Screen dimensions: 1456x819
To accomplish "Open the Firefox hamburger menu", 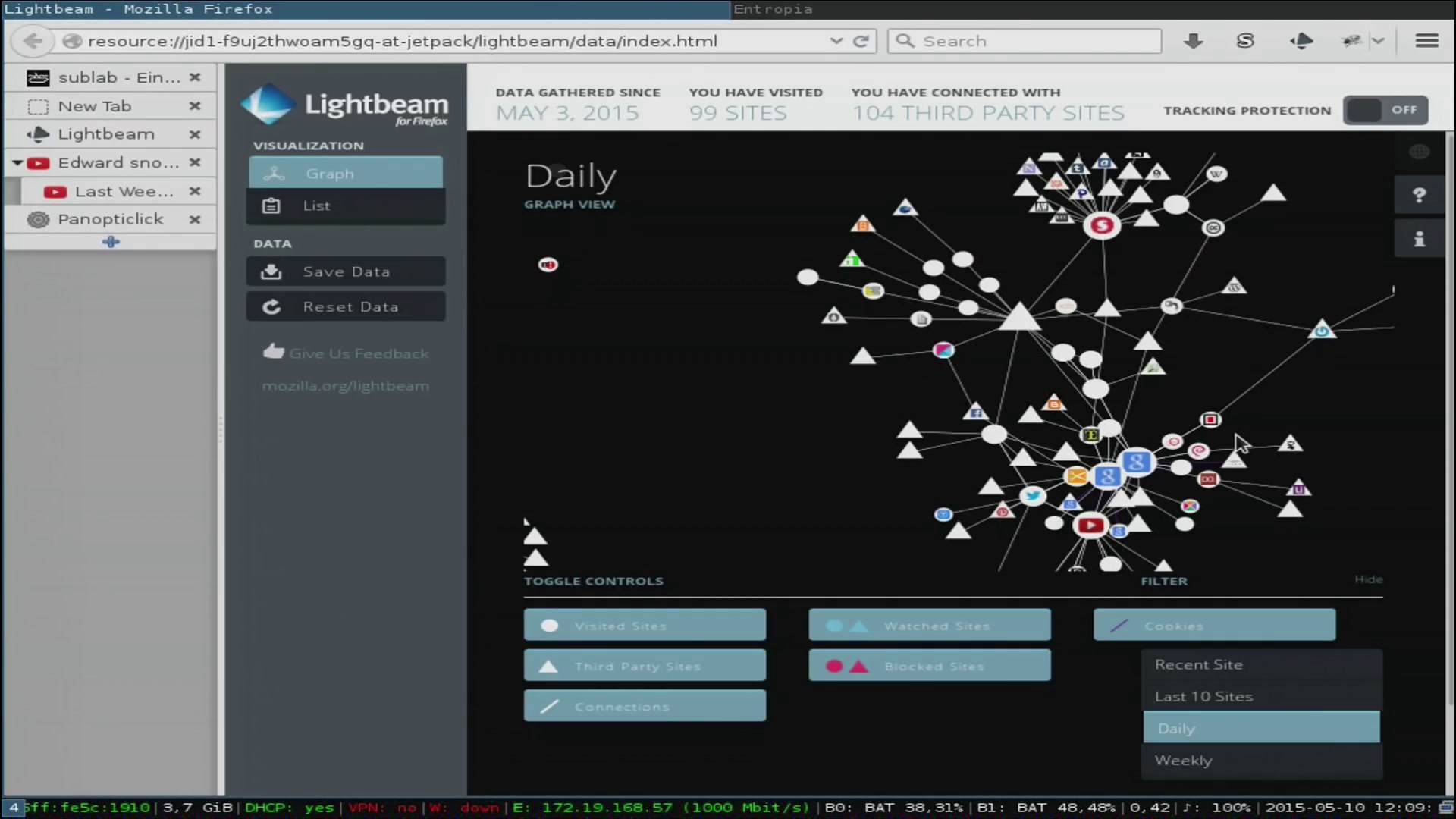I will (1427, 41).
